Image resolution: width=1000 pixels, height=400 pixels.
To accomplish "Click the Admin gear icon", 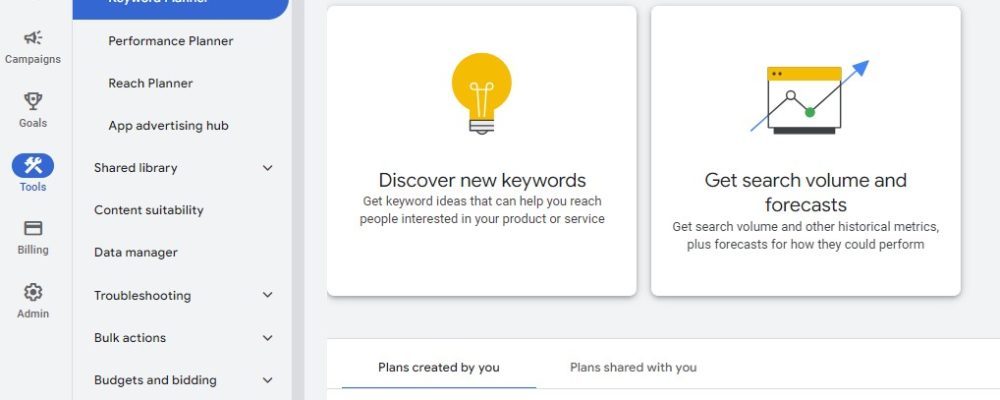I will tap(33, 292).
